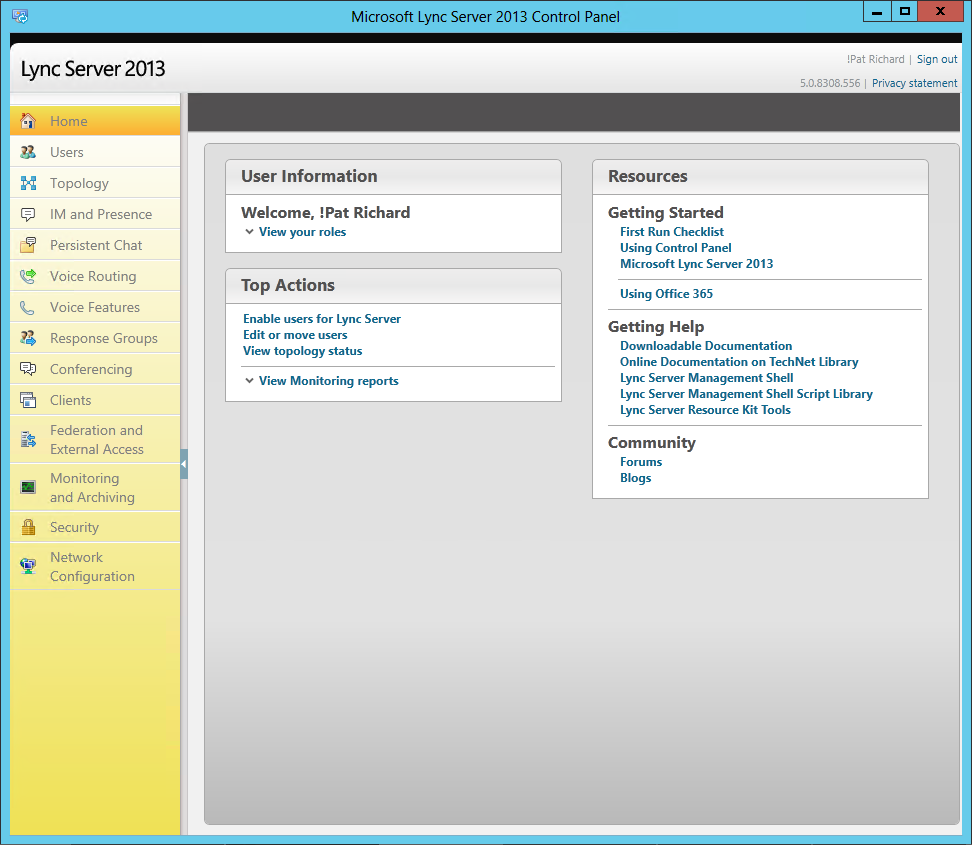Open the Using Control Panel link
The image size is (972, 845).
pos(676,248)
